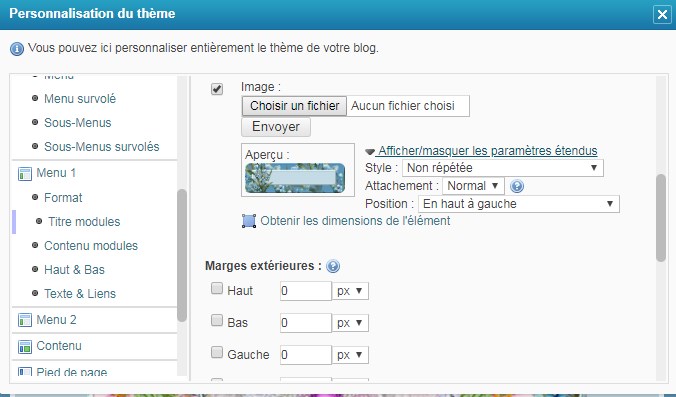Open Texte & Liens under Menu 1

click(x=80, y=294)
